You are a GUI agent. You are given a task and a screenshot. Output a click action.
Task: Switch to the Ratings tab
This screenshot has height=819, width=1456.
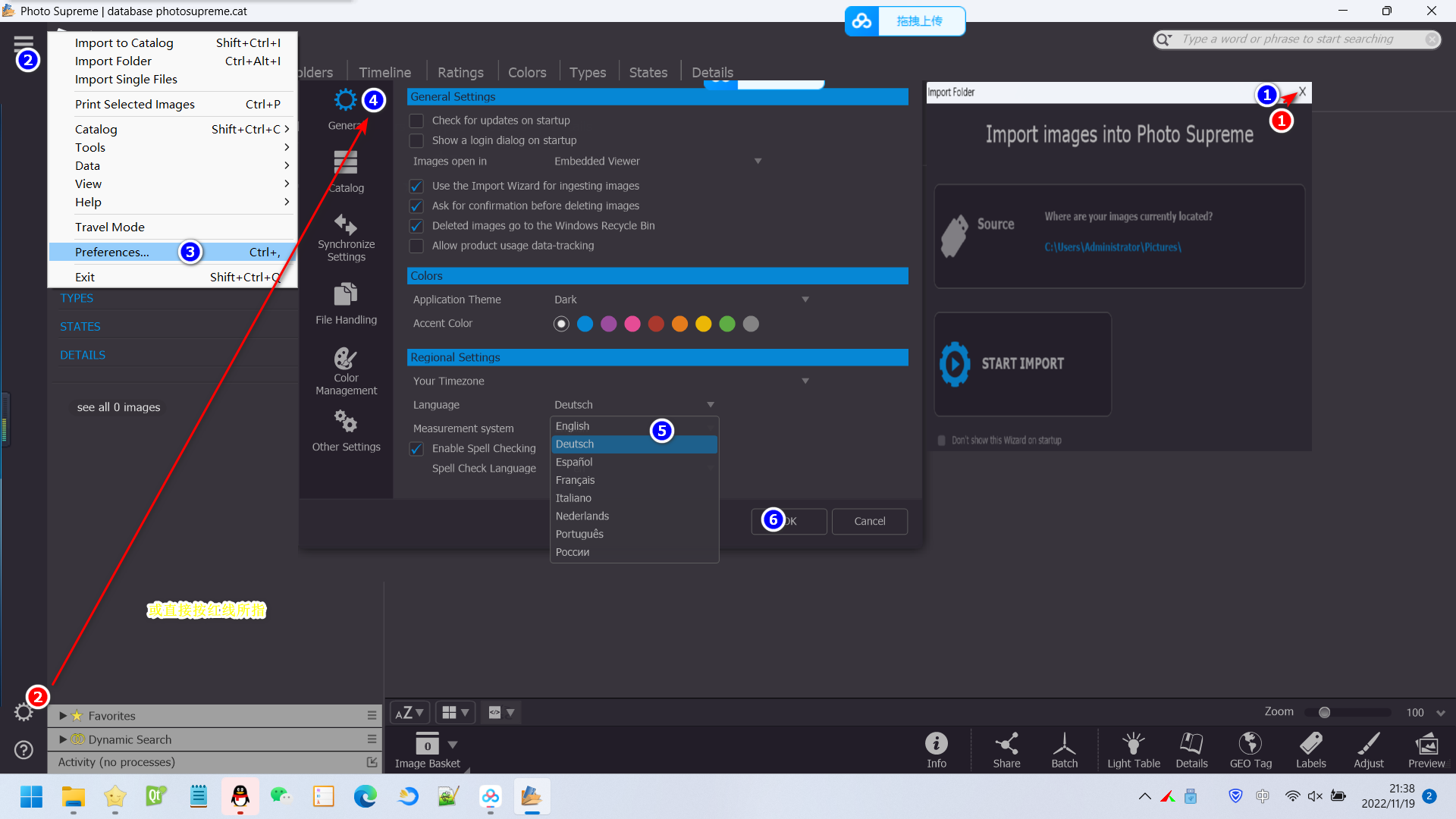tap(460, 73)
